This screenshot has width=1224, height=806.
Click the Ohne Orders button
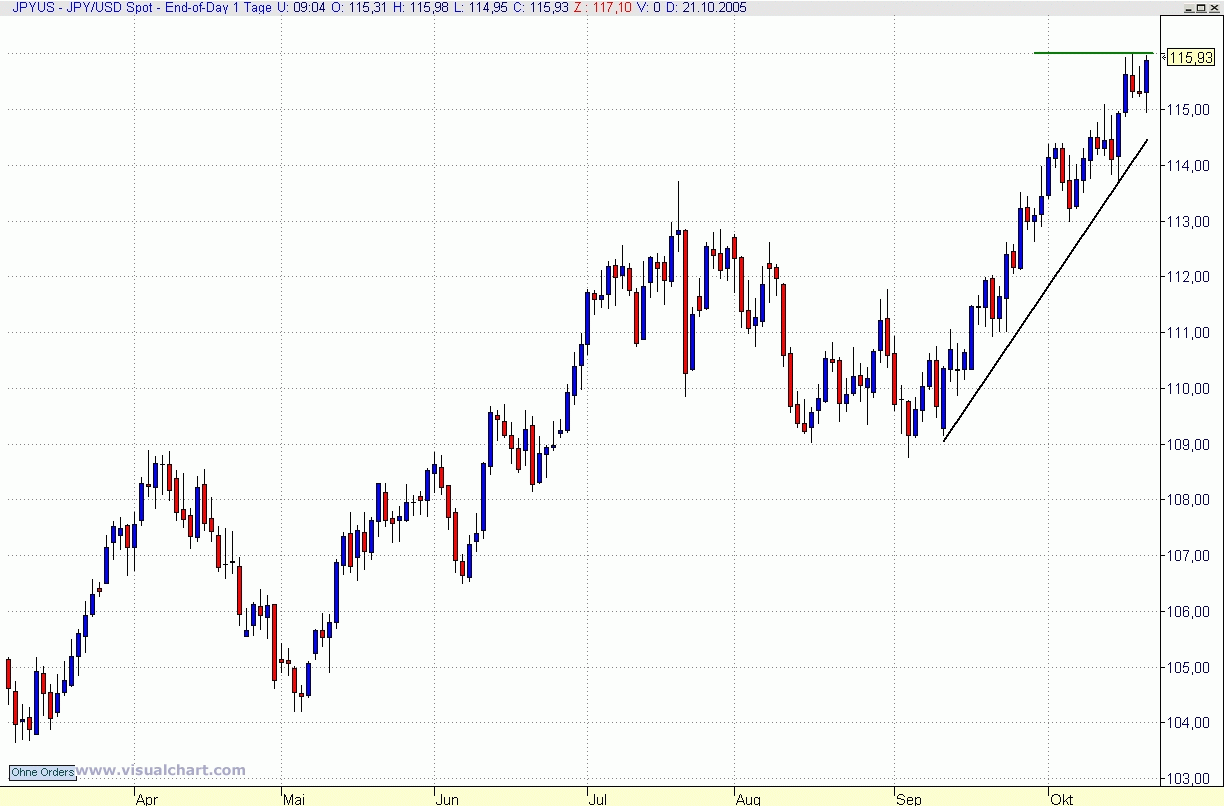tap(42, 772)
